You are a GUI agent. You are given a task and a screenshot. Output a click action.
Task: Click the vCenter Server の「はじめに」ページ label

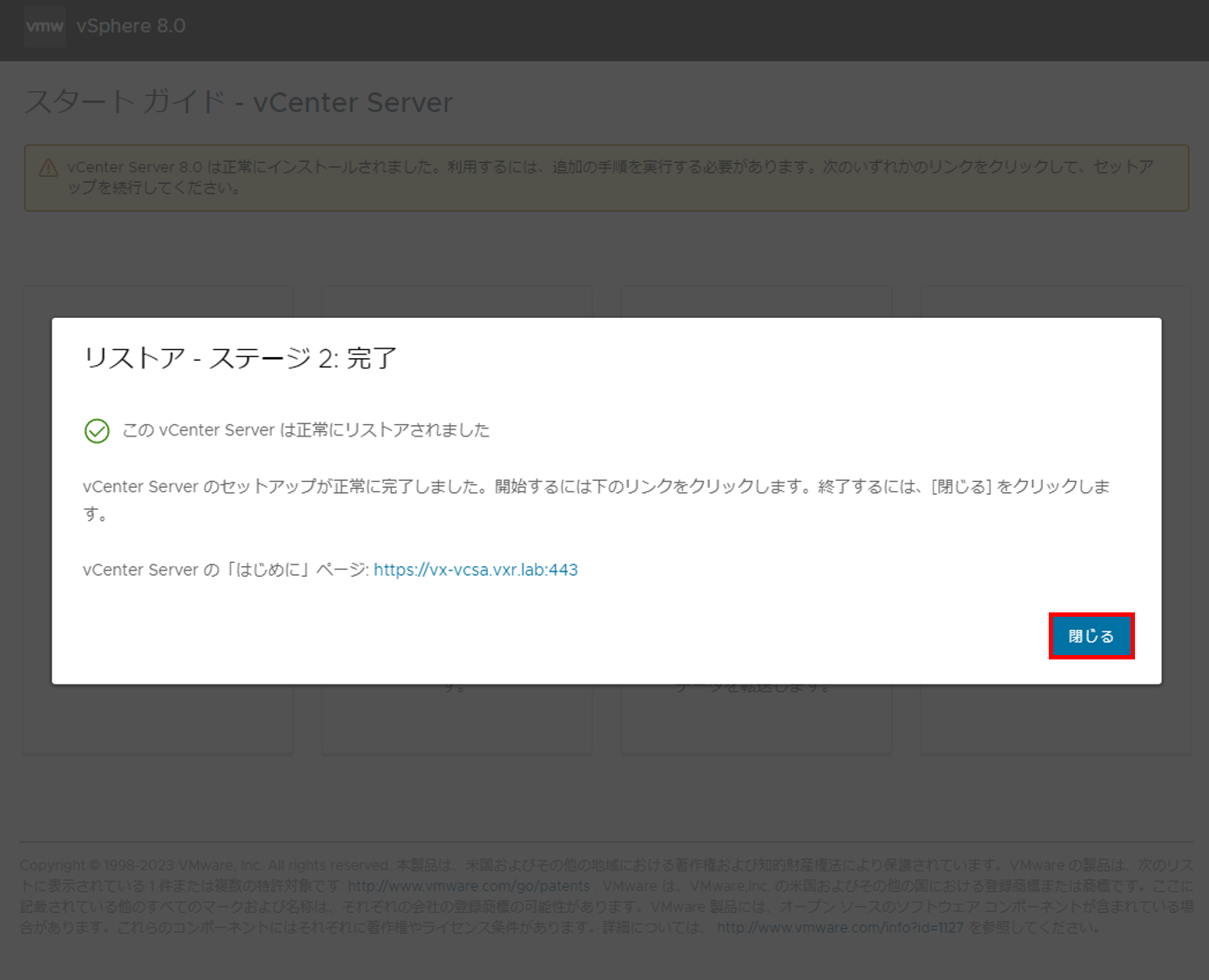(226, 570)
